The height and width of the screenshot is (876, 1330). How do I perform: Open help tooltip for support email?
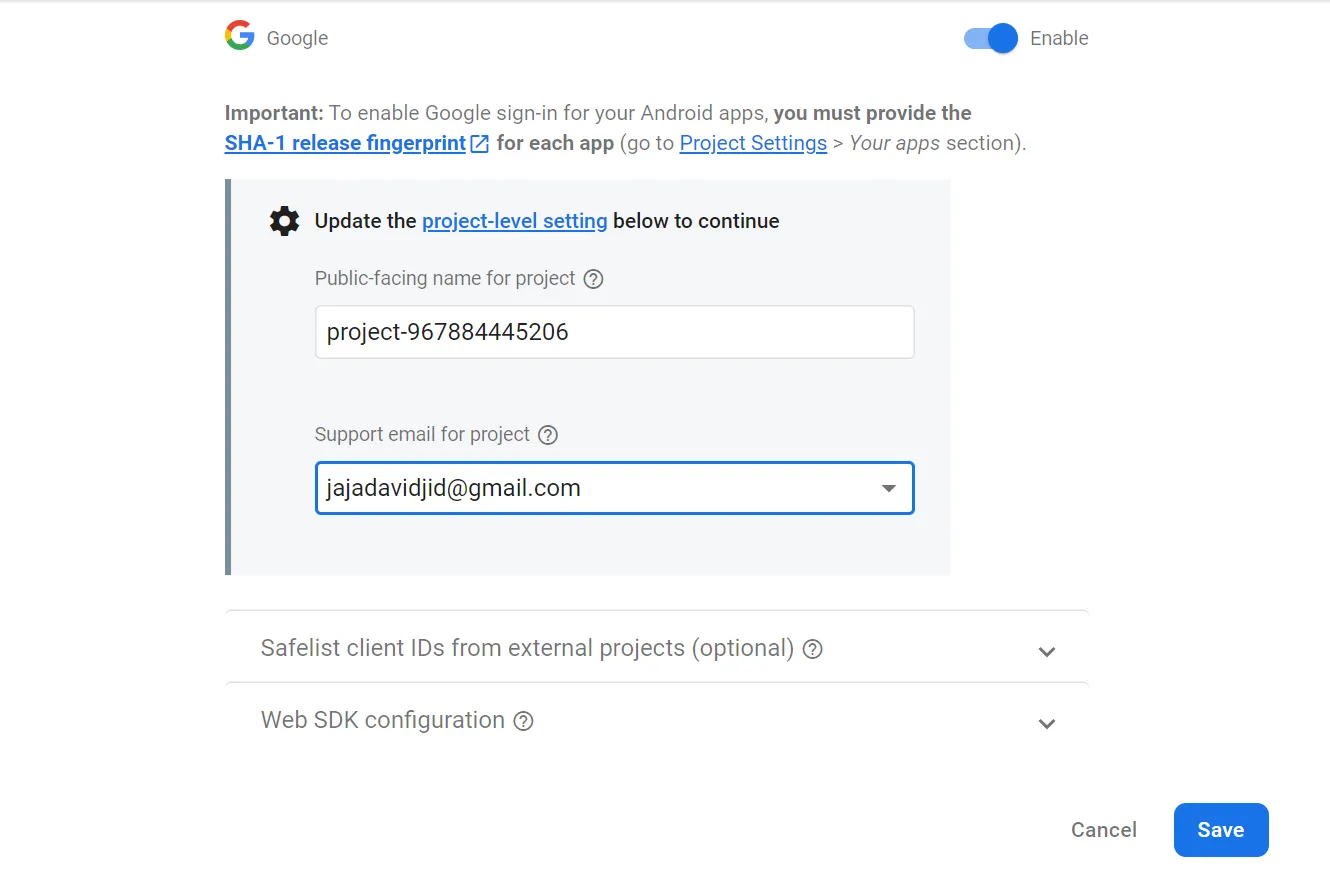coord(547,435)
